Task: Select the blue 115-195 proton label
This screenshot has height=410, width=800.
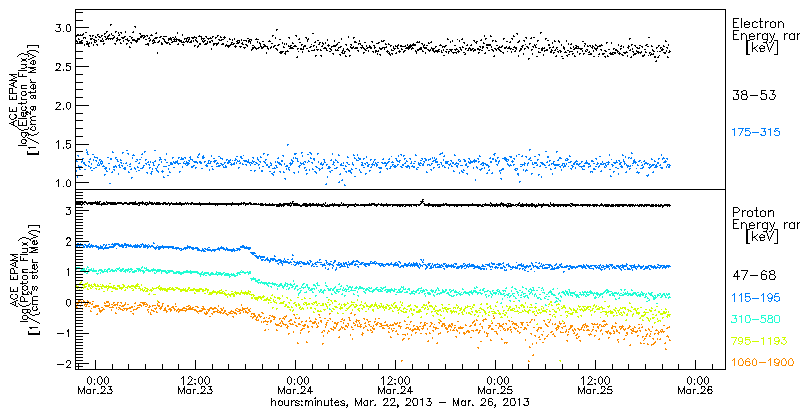Action: click(x=757, y=298)
